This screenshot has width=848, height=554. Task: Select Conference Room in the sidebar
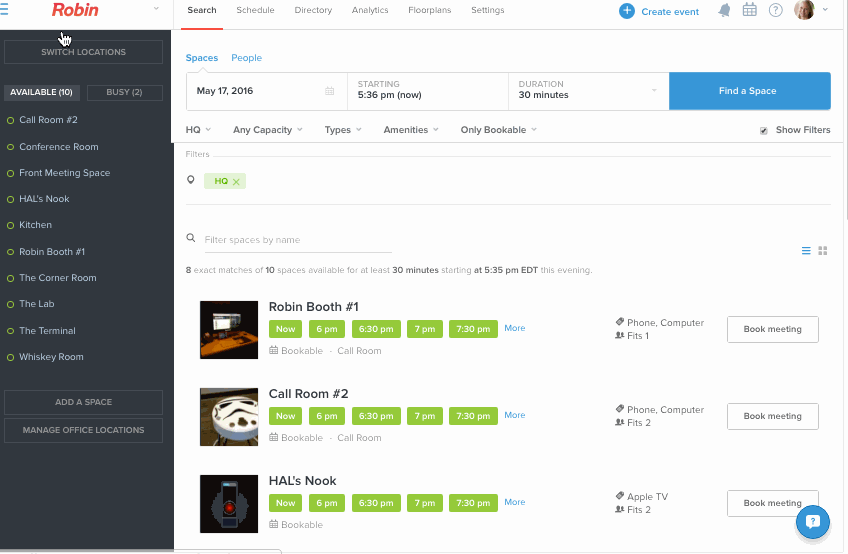(x=58, y=147)
